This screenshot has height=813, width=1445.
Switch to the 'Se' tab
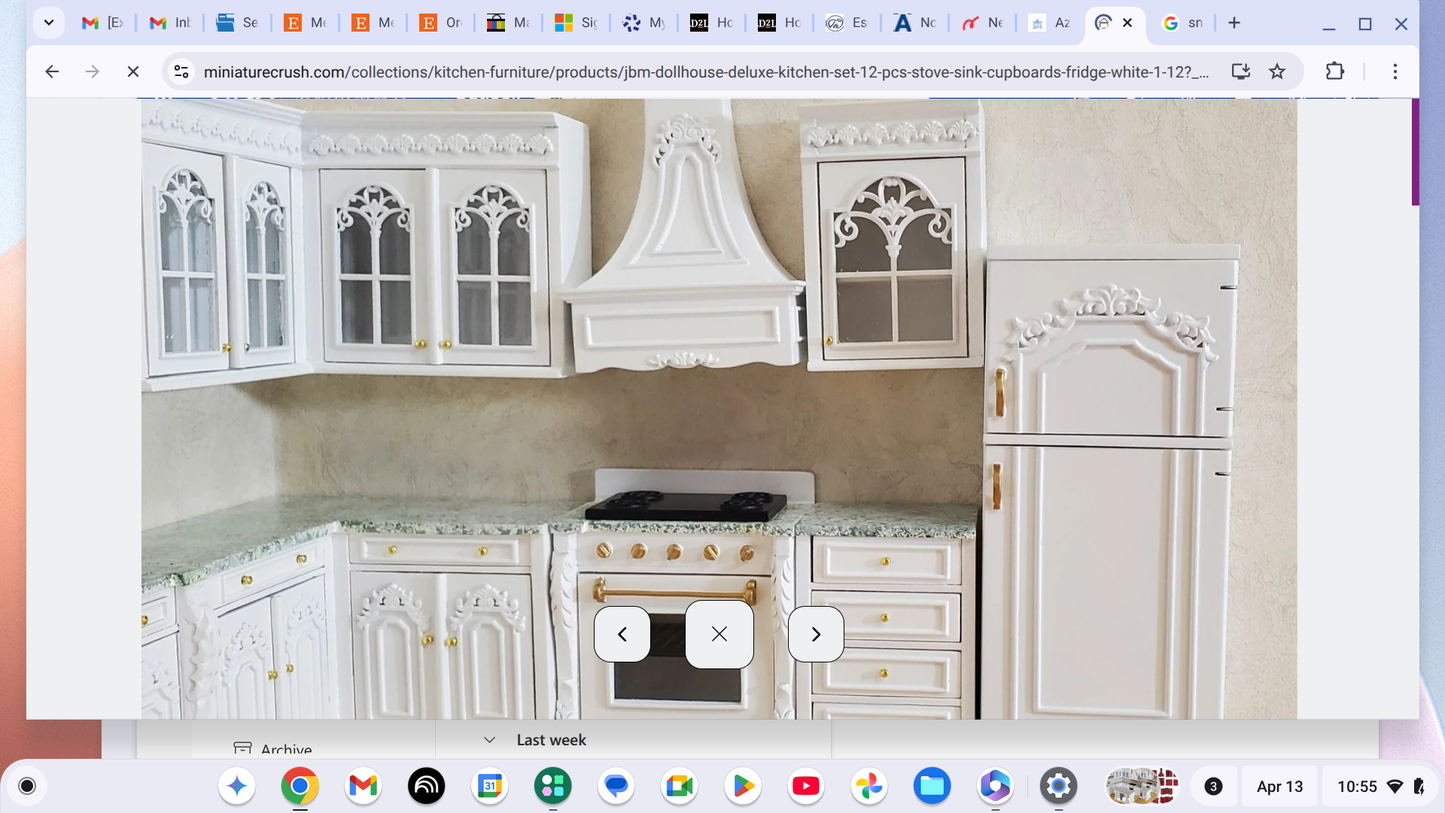[x=237, y=23]
